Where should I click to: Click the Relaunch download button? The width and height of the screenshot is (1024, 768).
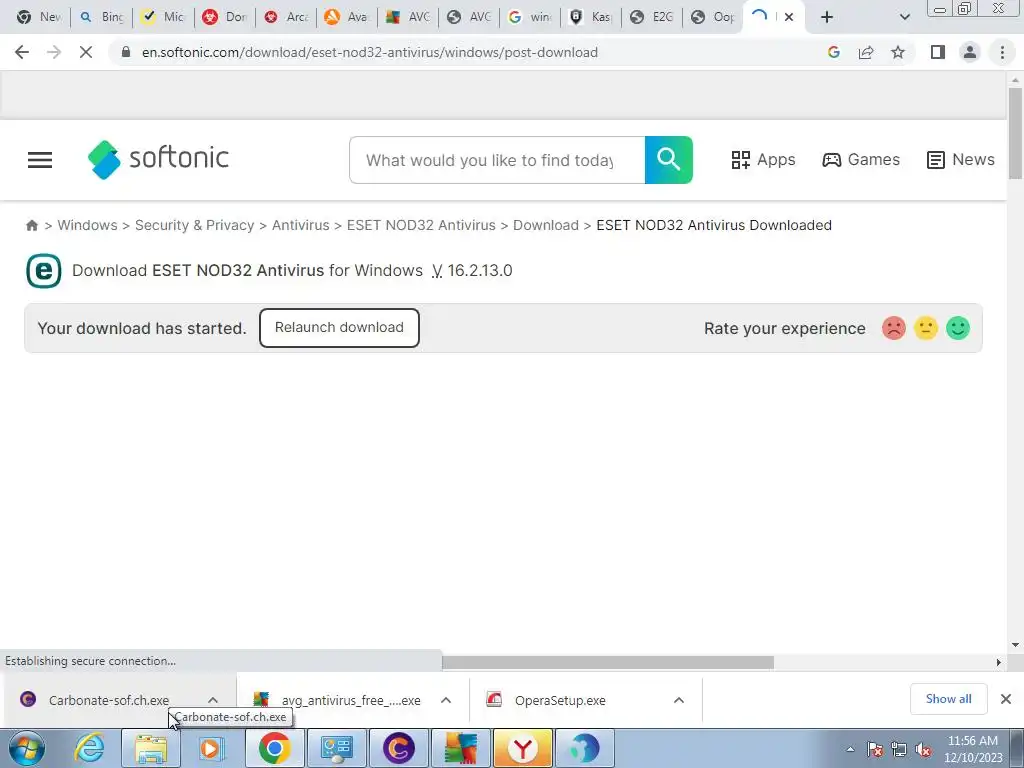pyautogui.click(x=339, y=328)
